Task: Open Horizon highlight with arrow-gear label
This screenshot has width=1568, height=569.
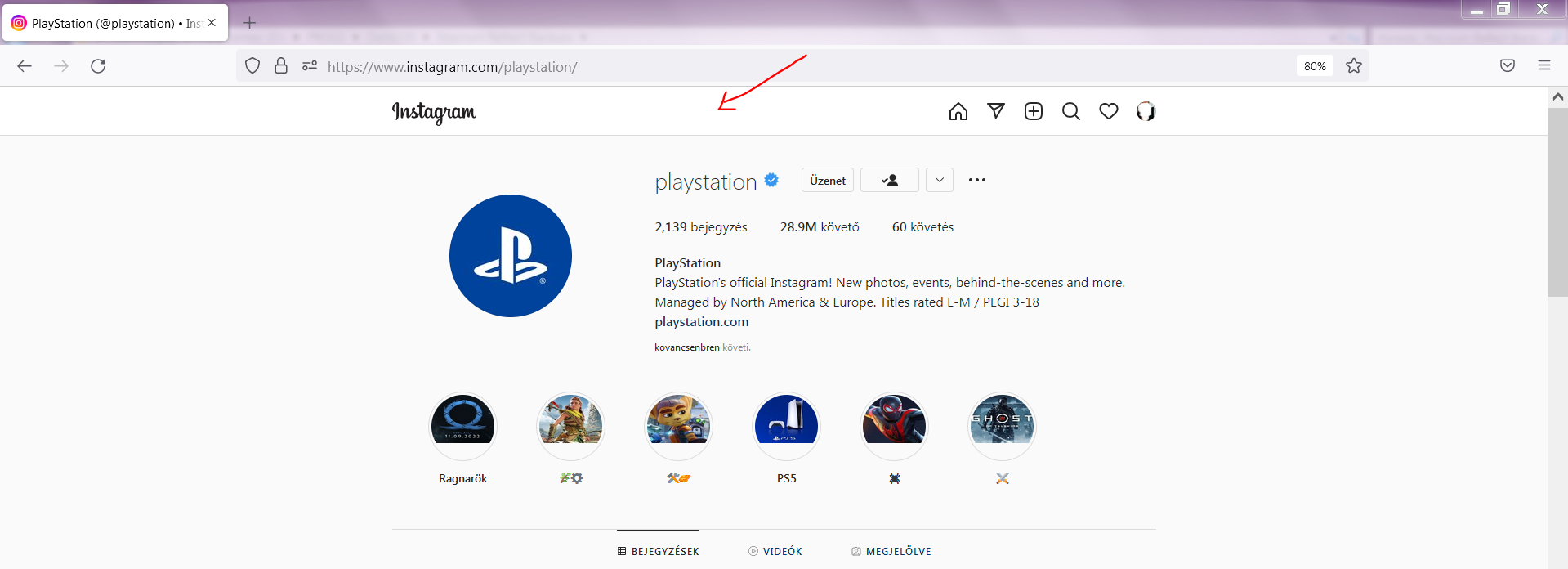Action: (x=570, y=426)
